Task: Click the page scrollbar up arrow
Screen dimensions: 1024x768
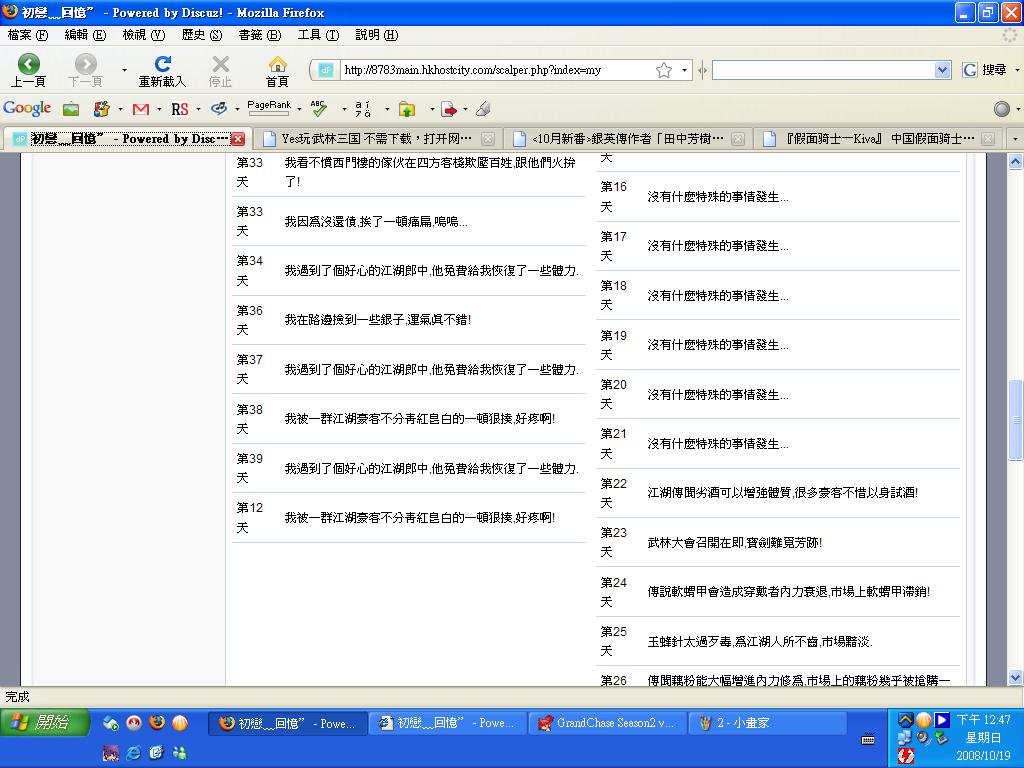Action: 1016,161
